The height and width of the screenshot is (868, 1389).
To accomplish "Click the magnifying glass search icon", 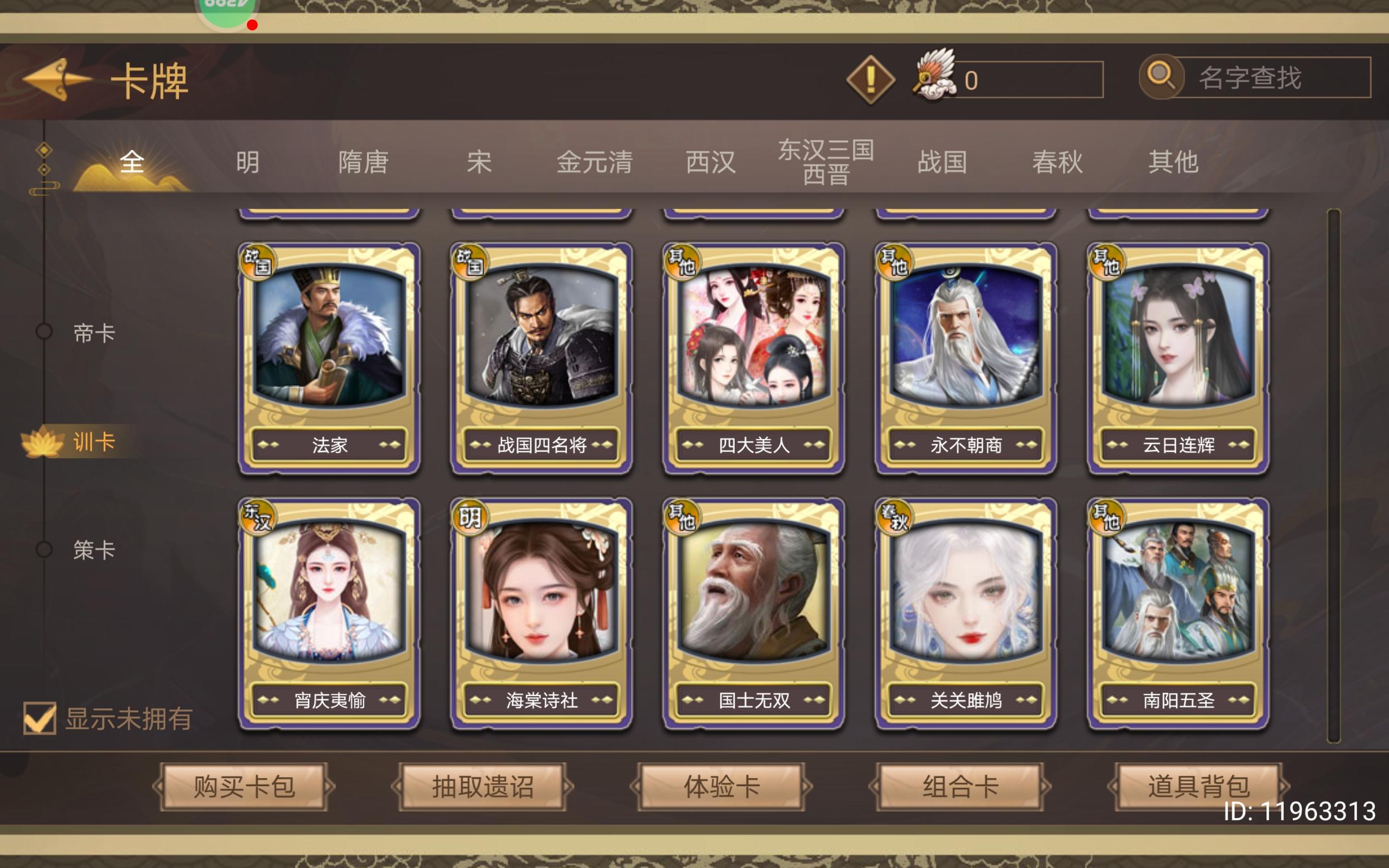I will [x=1161, y=76].
